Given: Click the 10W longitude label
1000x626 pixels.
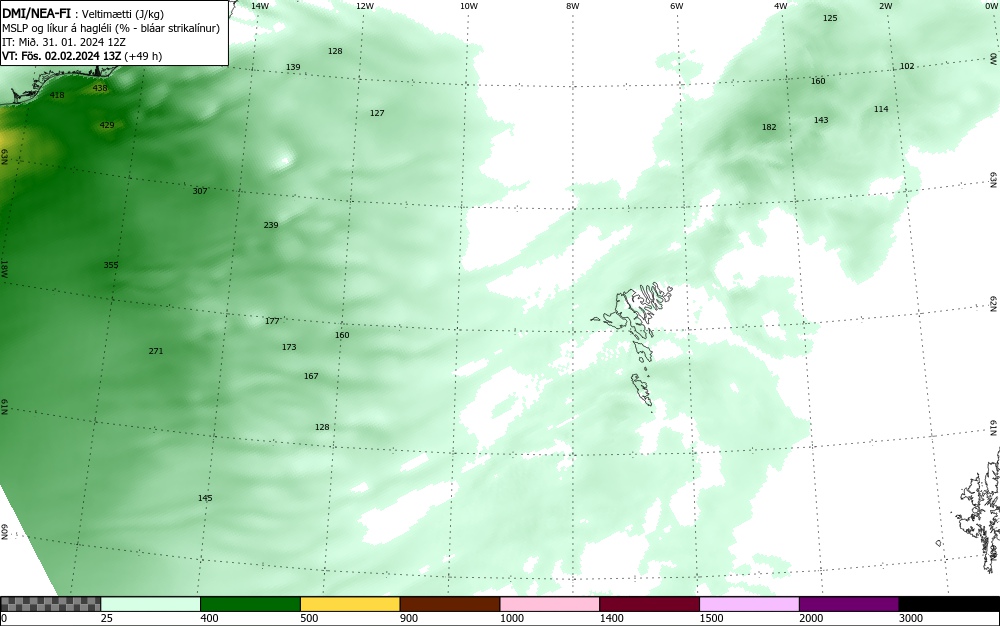Looking at the screenshot, I should [469, 6].
